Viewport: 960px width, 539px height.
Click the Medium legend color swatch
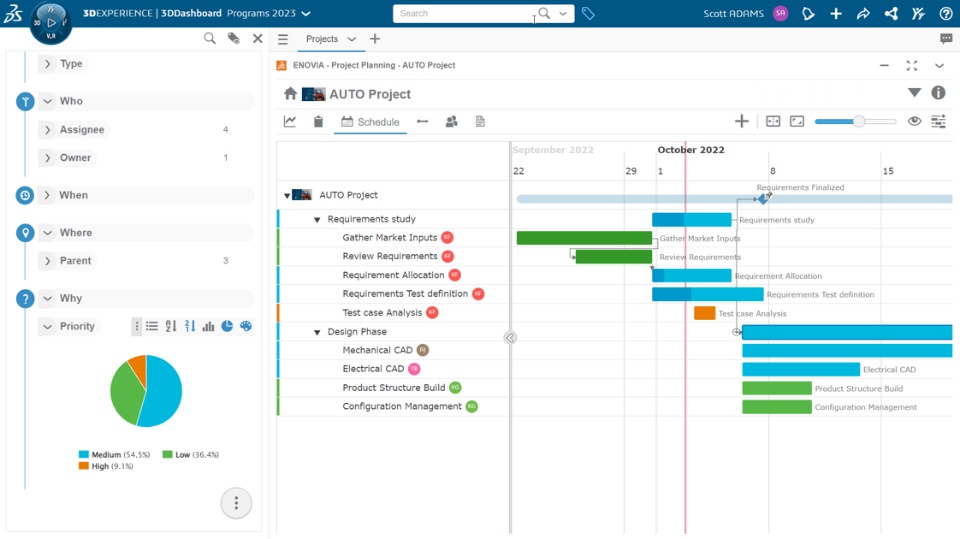[84, 454]
